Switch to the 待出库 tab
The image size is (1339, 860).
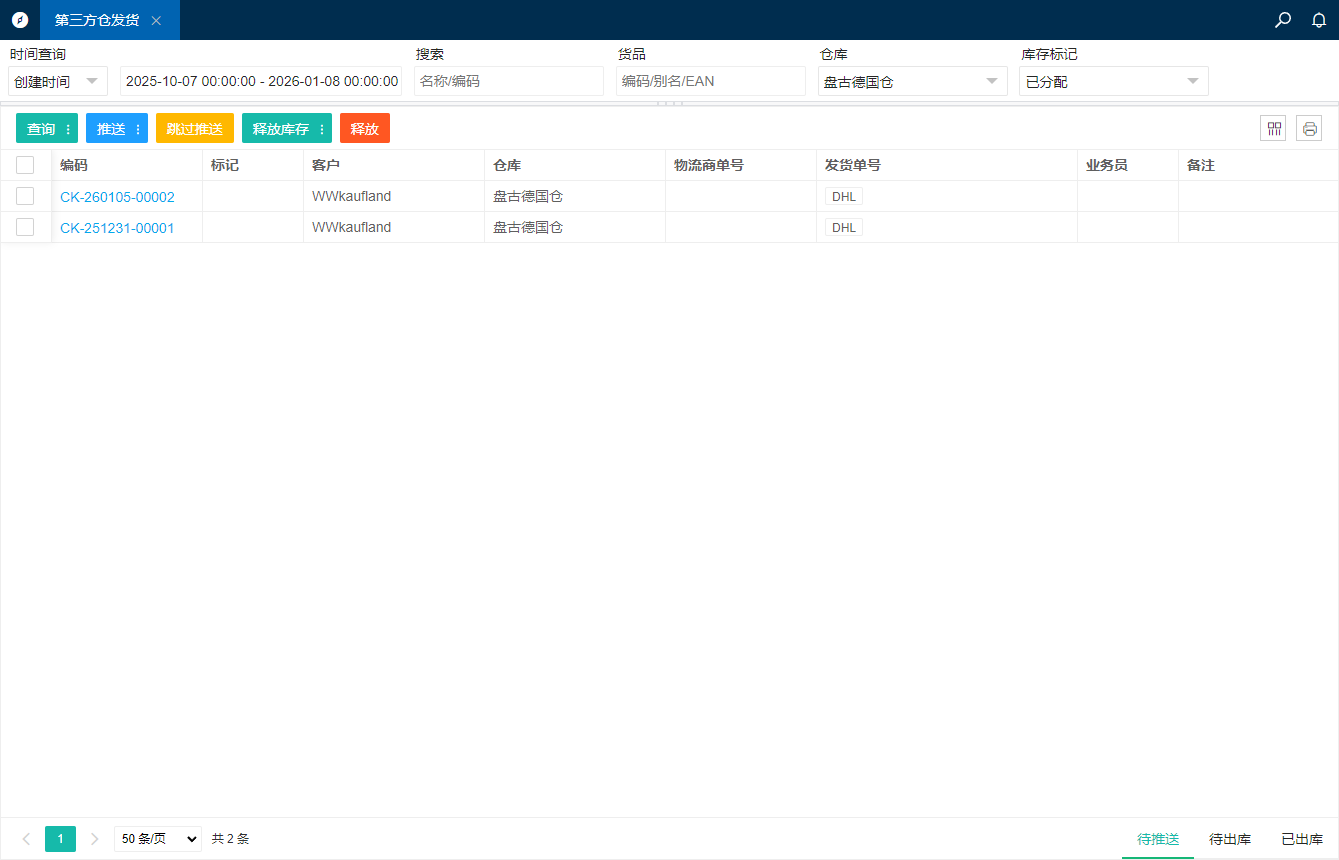click(x=1229, y=839)
